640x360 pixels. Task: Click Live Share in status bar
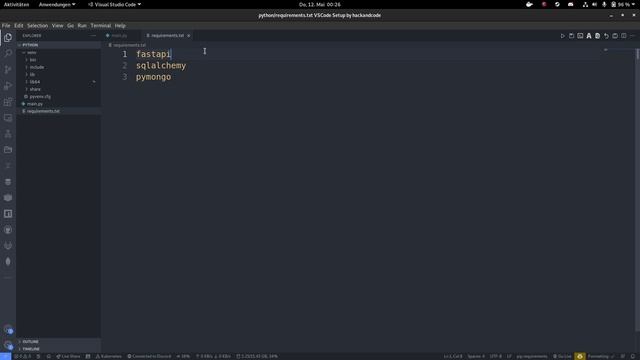(x=68, y=356)
